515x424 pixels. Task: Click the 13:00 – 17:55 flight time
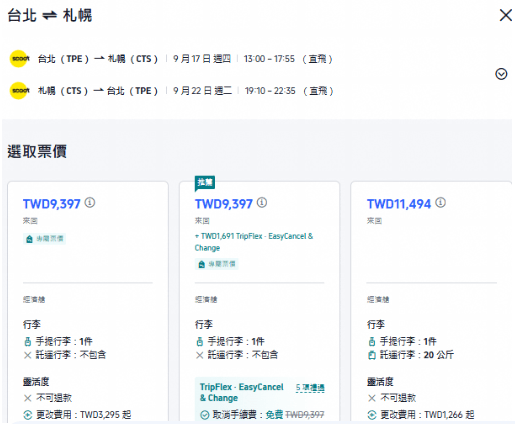tap(269, 59)
